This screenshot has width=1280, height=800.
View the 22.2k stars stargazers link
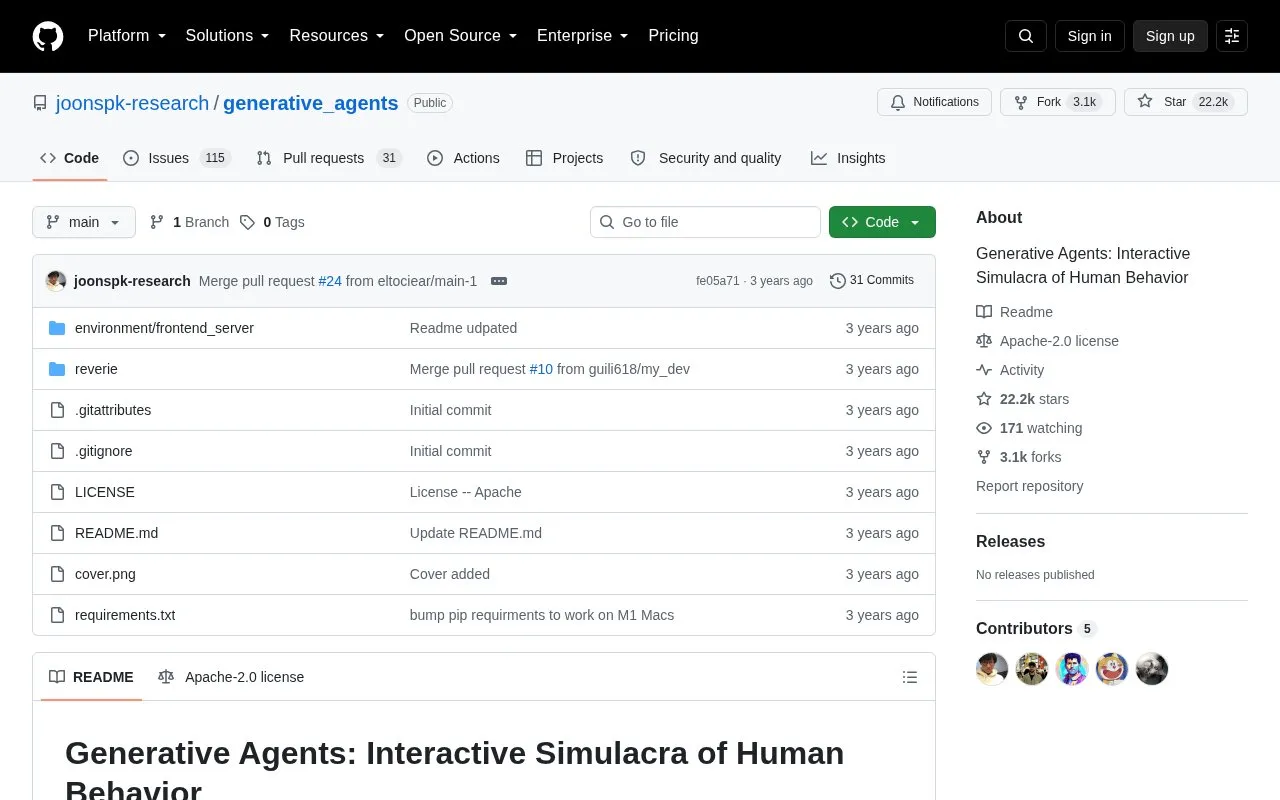point(1023,399)
